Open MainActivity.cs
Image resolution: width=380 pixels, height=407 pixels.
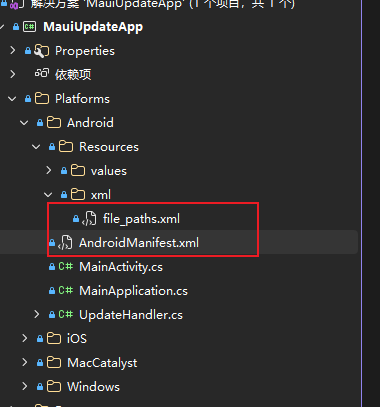121,267
